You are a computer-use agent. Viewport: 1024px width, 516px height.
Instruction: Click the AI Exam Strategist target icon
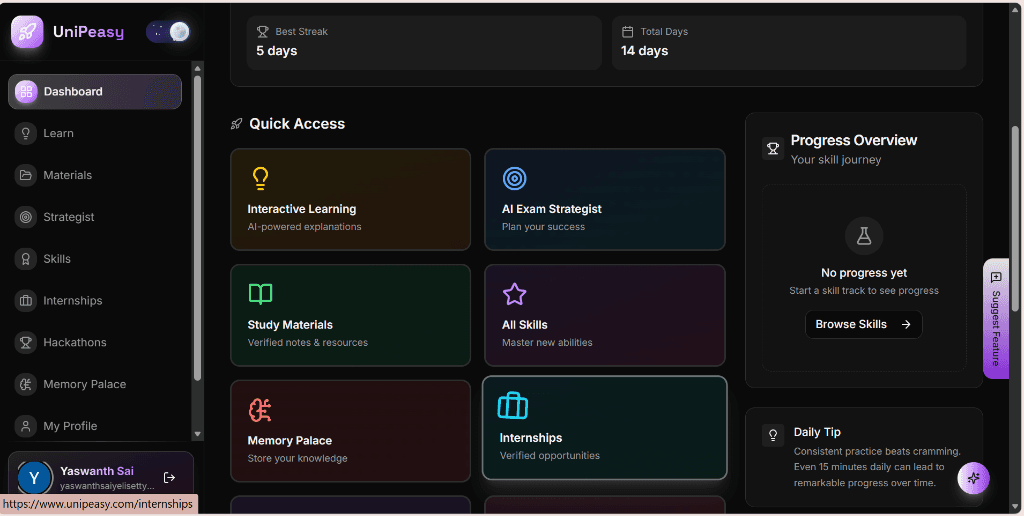515,178
